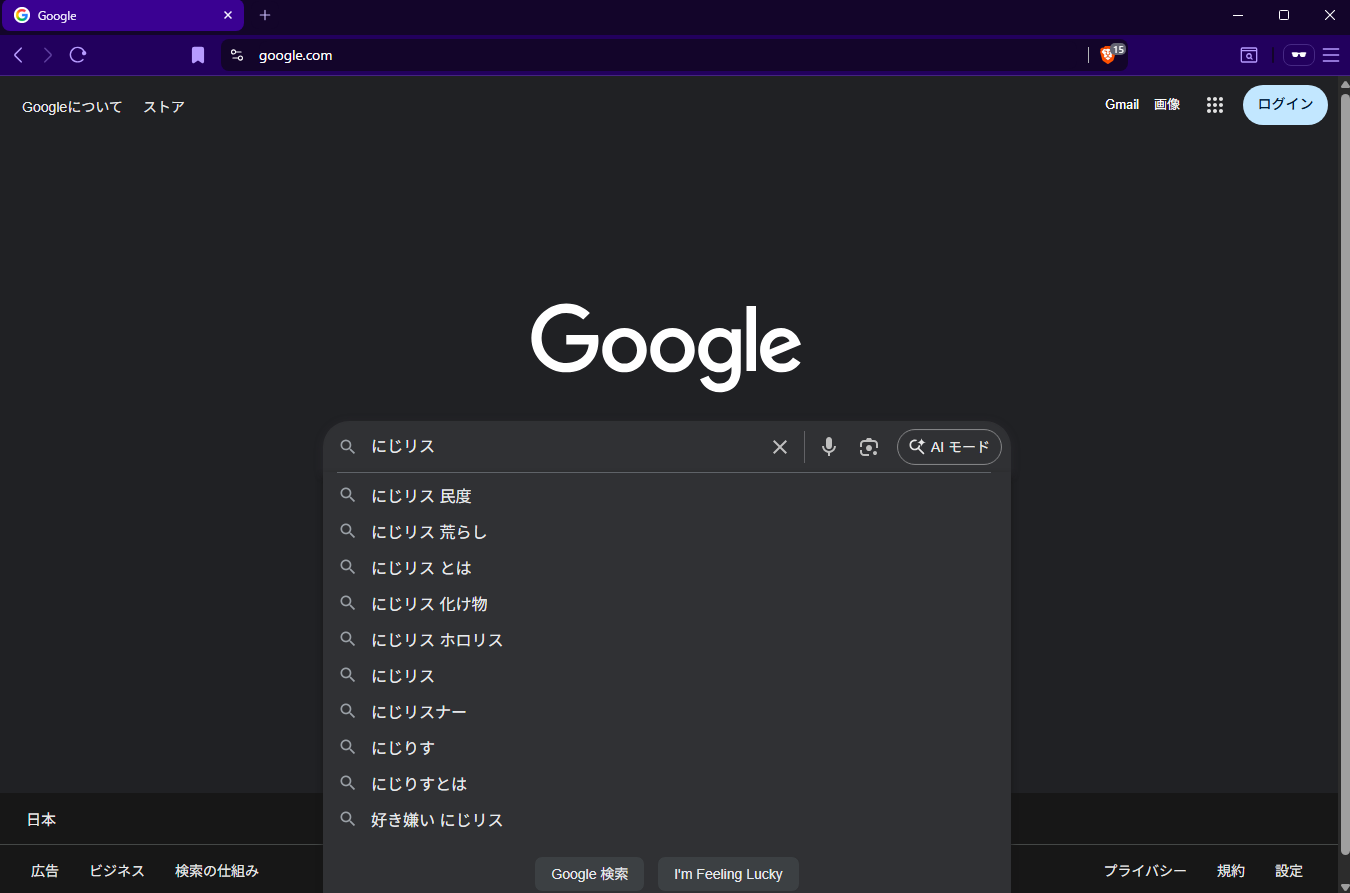Open the Googleについて link
This screenshot has height=893, width=1350.
tap(72, 107)
